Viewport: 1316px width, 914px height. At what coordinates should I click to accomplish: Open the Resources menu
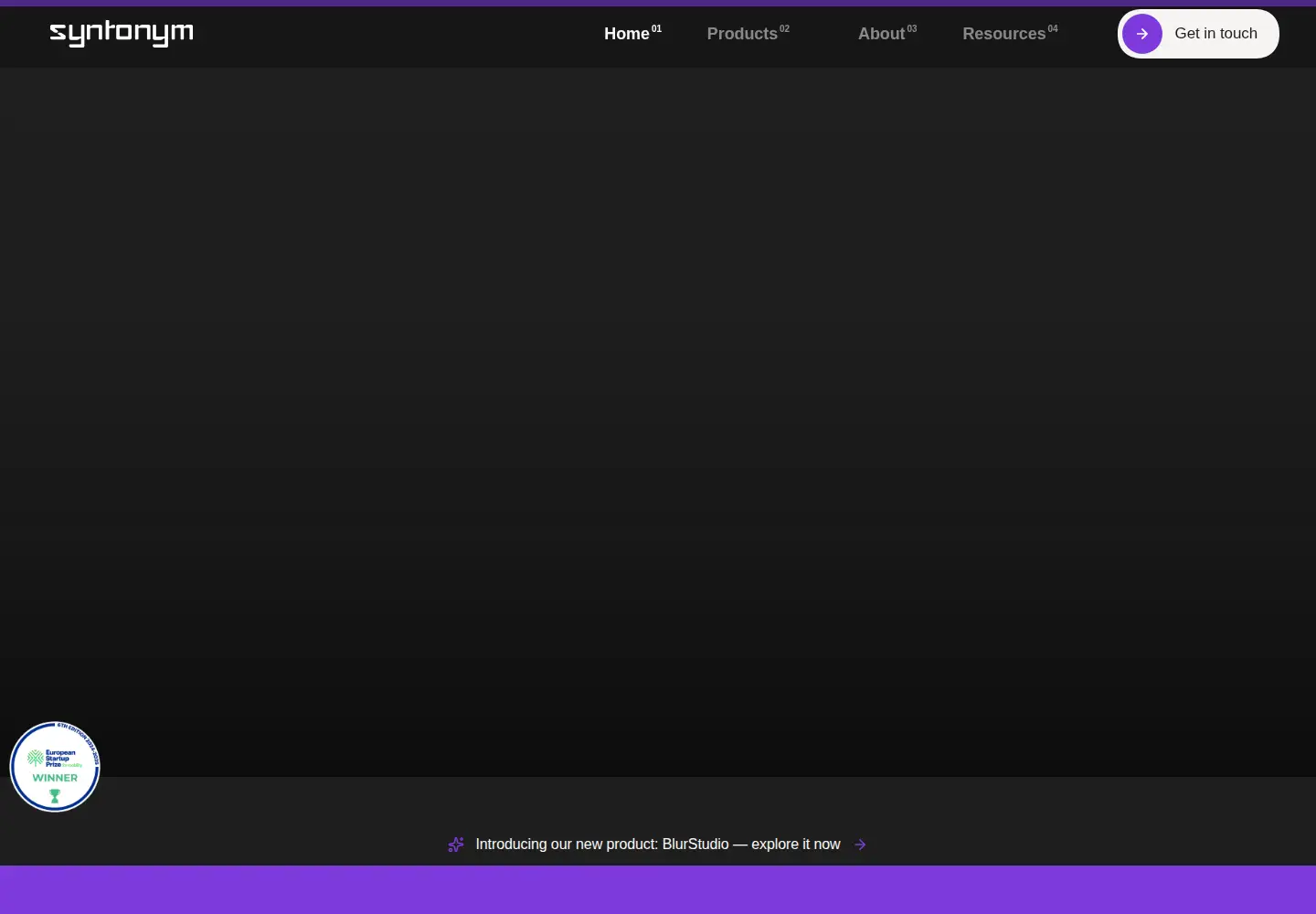click(x=1010, y=34)
